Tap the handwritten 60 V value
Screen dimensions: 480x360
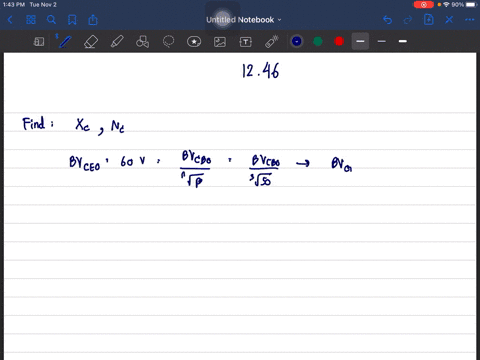pyautogui.click(x=133, y=161)
